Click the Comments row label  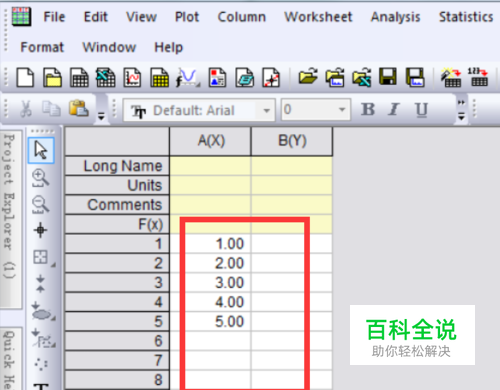(x=117, y=205)
